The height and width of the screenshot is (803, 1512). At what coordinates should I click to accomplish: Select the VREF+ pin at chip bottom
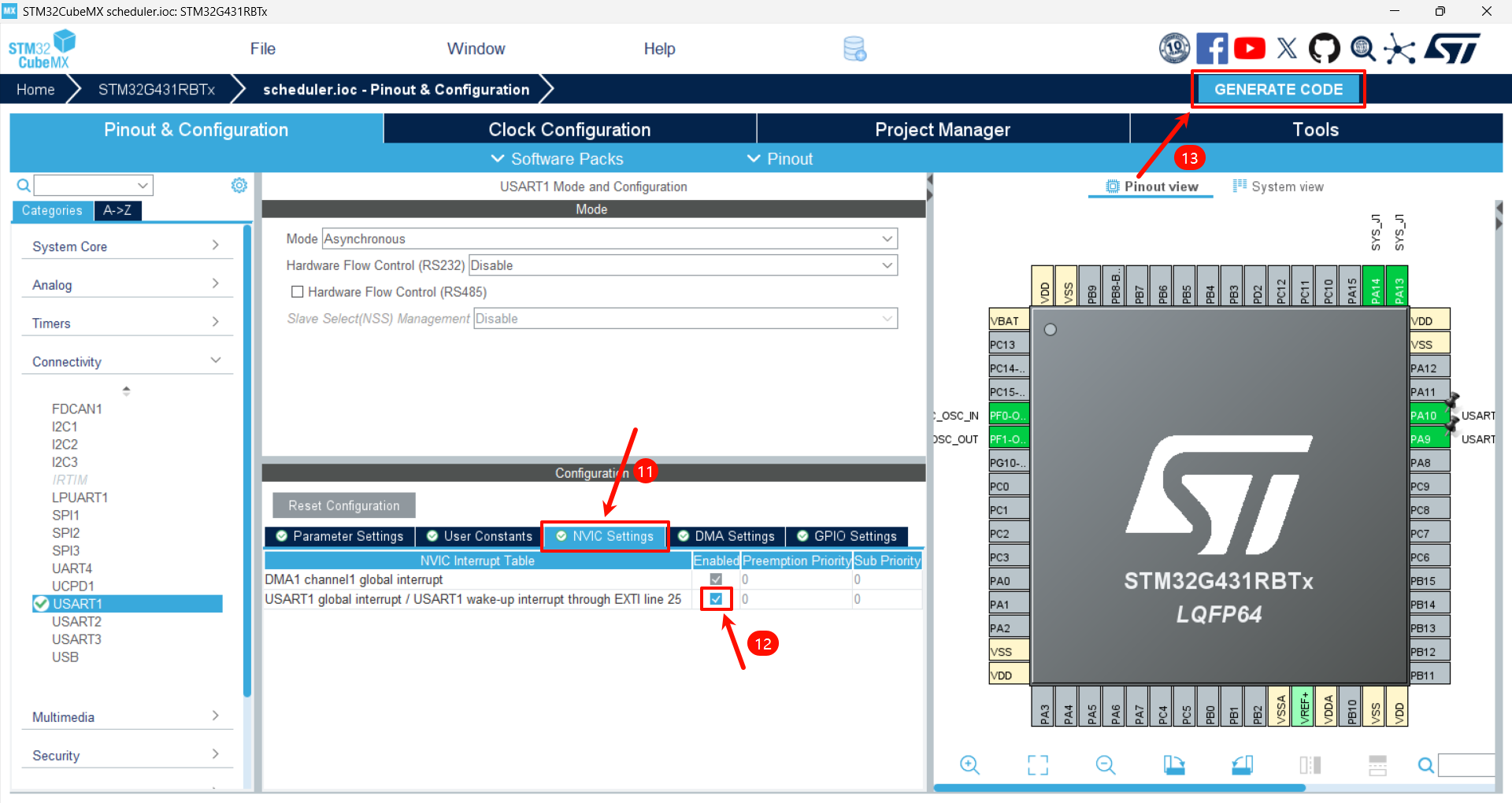1304,706
